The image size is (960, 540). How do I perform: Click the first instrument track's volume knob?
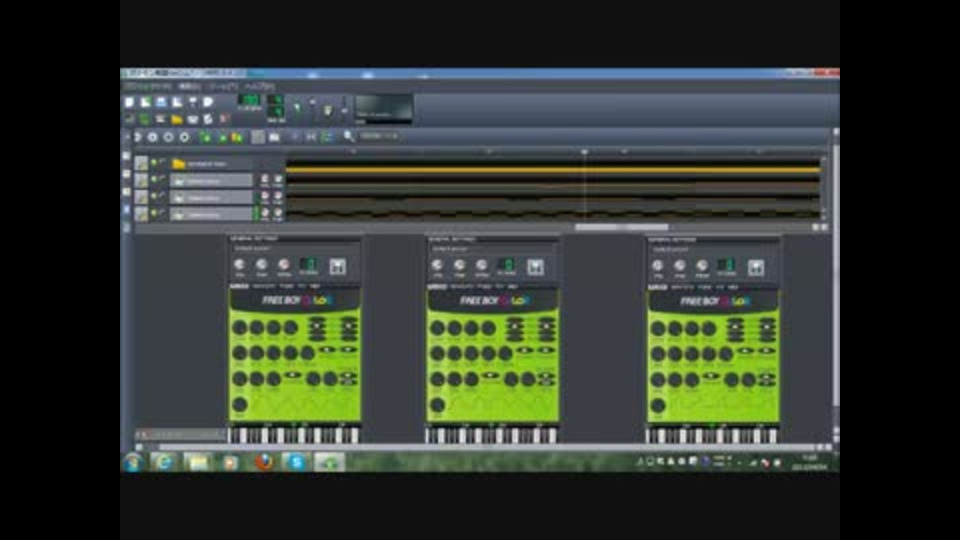pyautogui.click(x=264, y=180)
